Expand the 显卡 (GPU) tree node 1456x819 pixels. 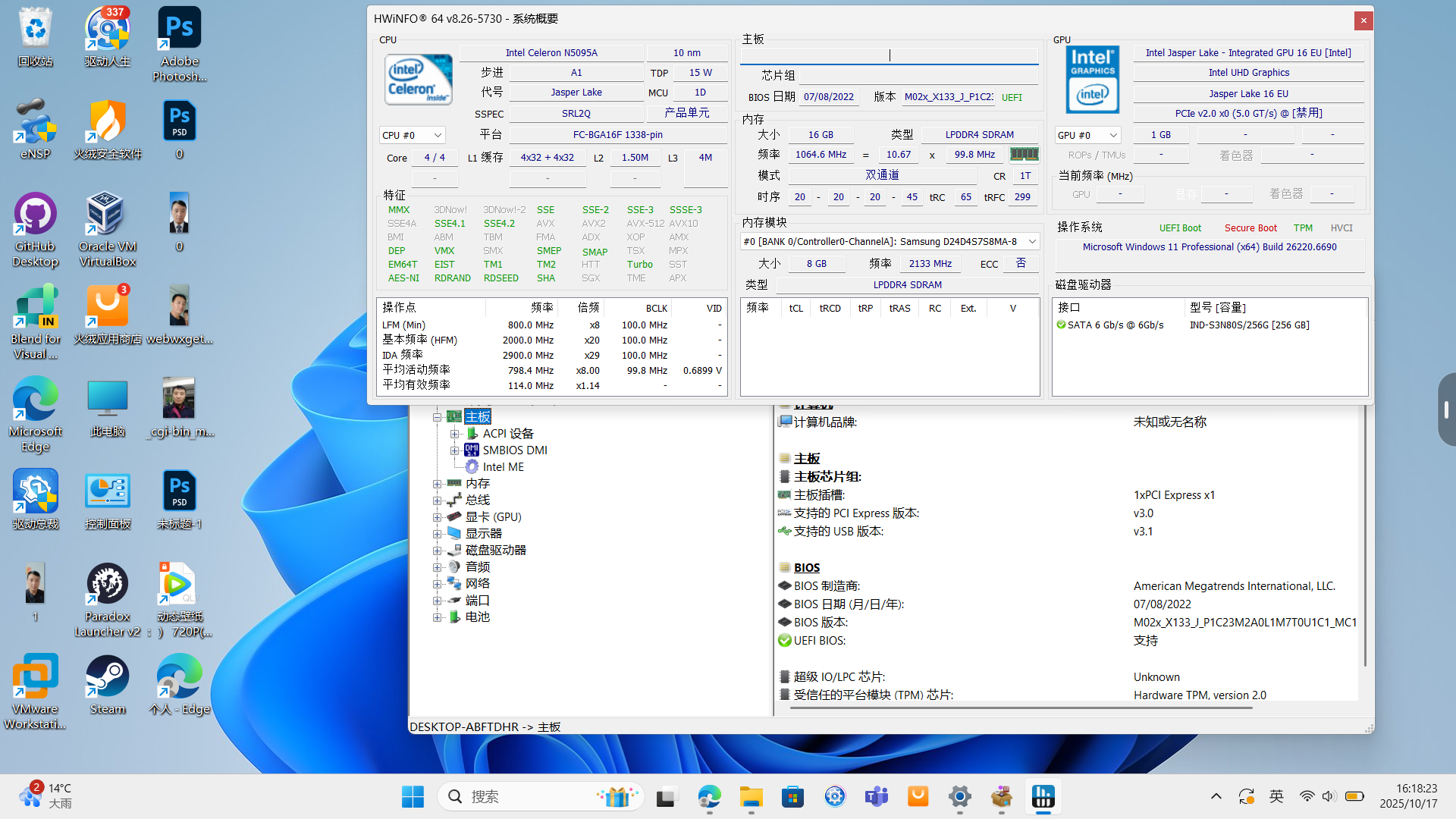point(437,517)
